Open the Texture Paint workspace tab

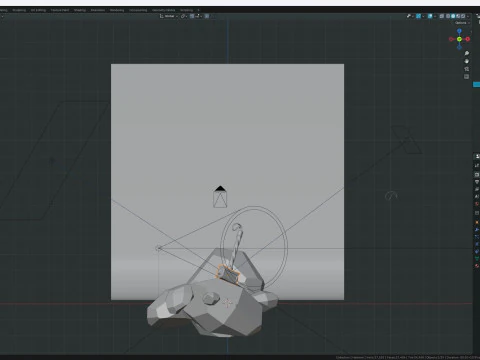point(60,10)
